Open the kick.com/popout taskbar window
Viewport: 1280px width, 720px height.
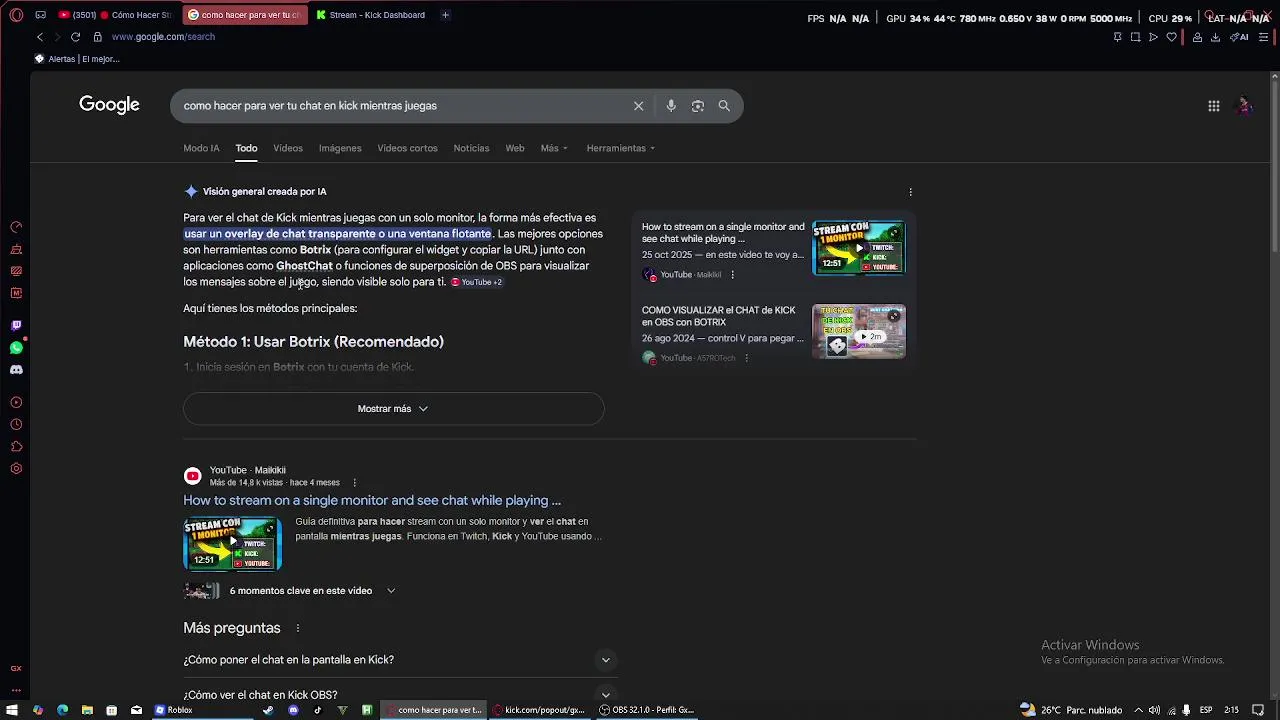(538, 710)
